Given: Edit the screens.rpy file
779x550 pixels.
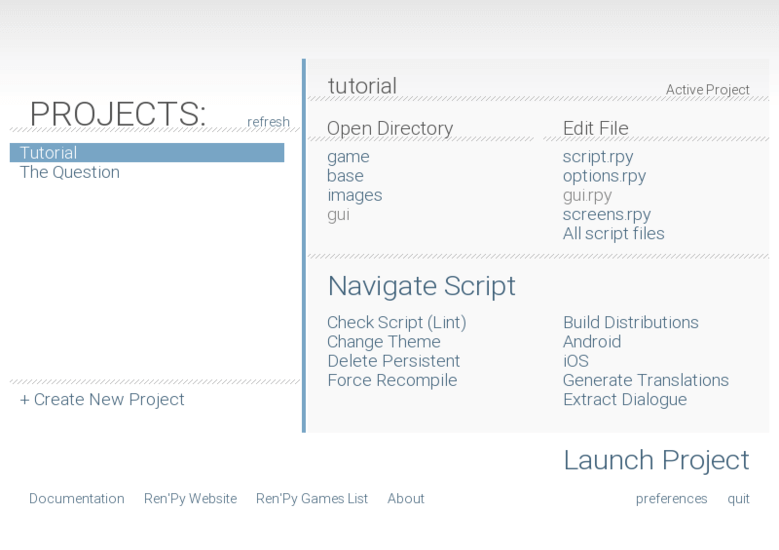Looking at the screenshot, I should click(x=606, y=214).
